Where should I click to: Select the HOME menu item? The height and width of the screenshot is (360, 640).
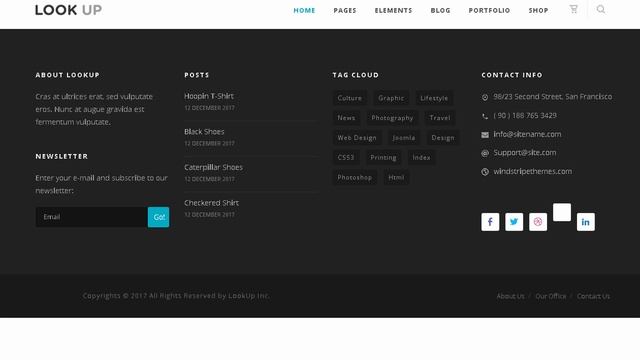[304, 11]
